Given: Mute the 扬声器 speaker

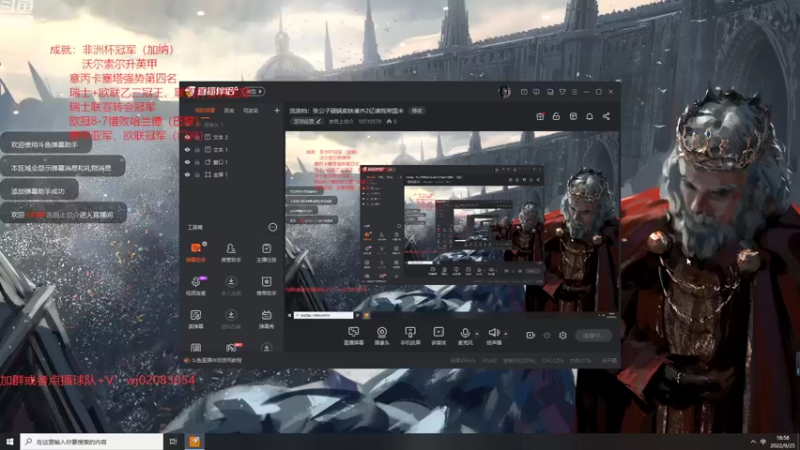Looking at the screenshot, I should coord(493,336).
